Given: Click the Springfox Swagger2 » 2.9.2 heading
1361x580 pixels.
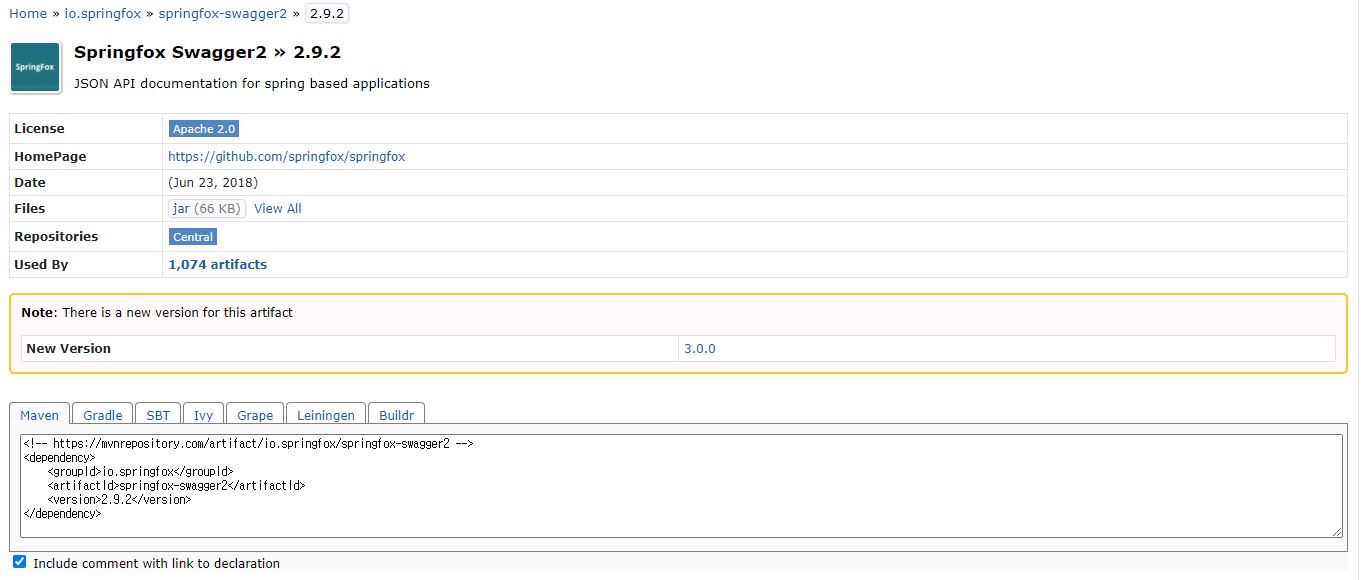Looking at the screenshot, I should (208, 52).
